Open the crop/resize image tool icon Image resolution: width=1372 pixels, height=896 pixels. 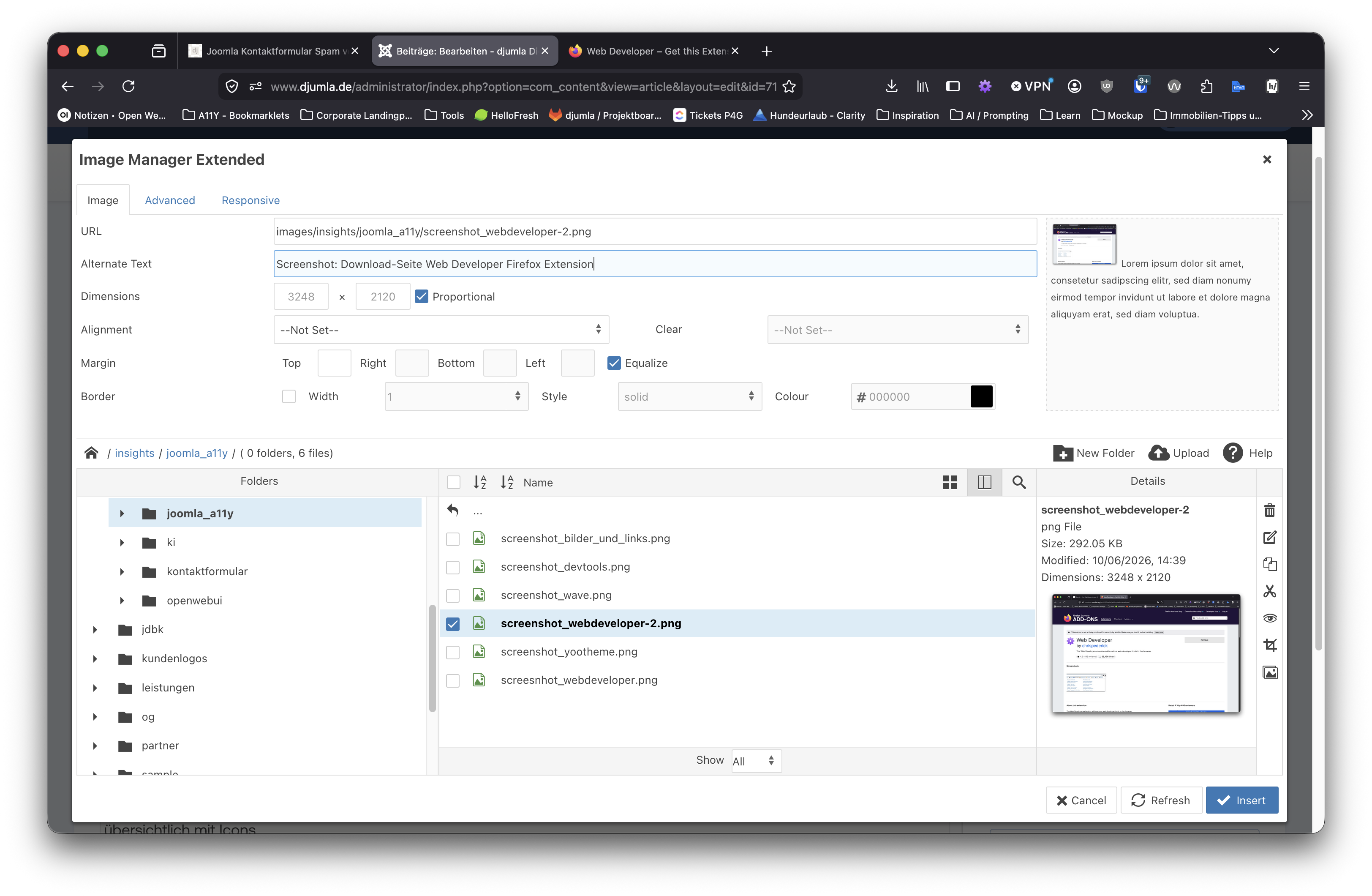(1269, 645)
